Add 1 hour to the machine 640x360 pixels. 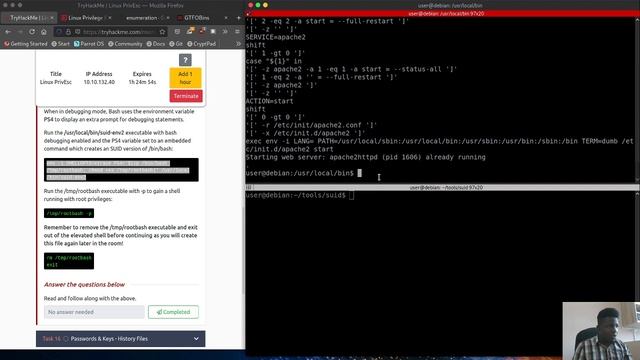click(185, 78)
